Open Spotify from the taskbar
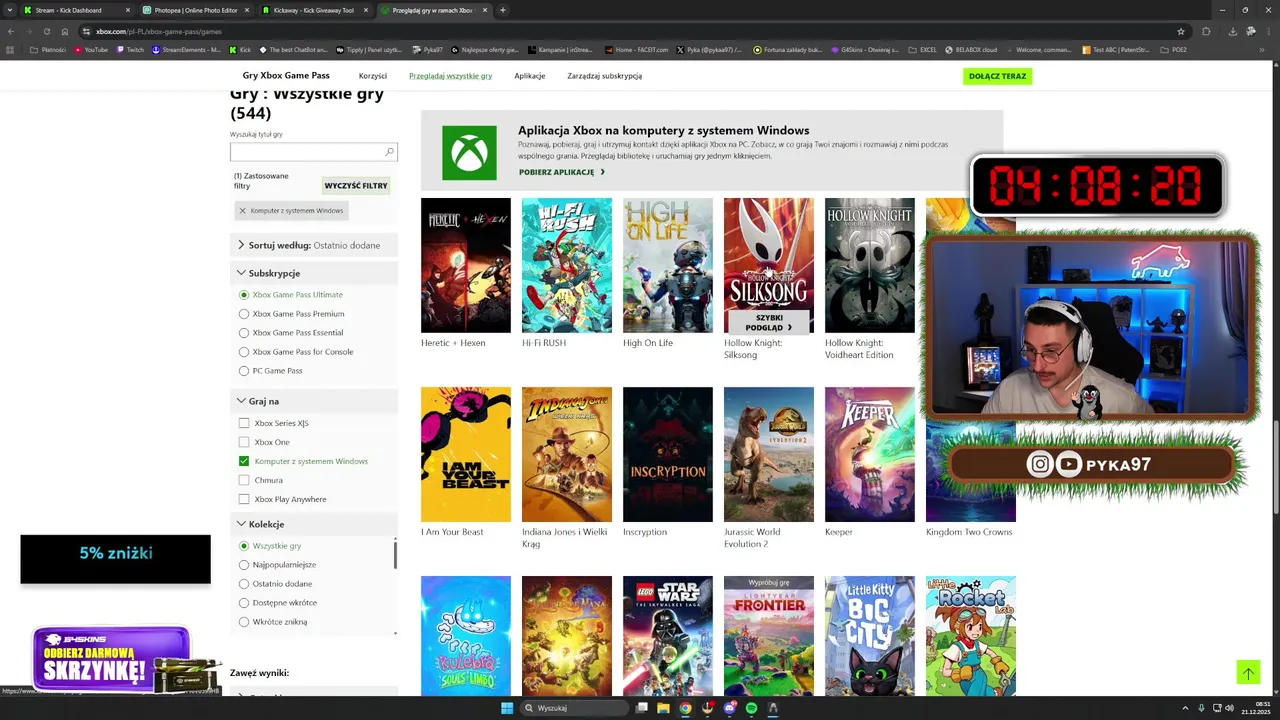This screenshot has height=720, width=1280. point(751,708)
